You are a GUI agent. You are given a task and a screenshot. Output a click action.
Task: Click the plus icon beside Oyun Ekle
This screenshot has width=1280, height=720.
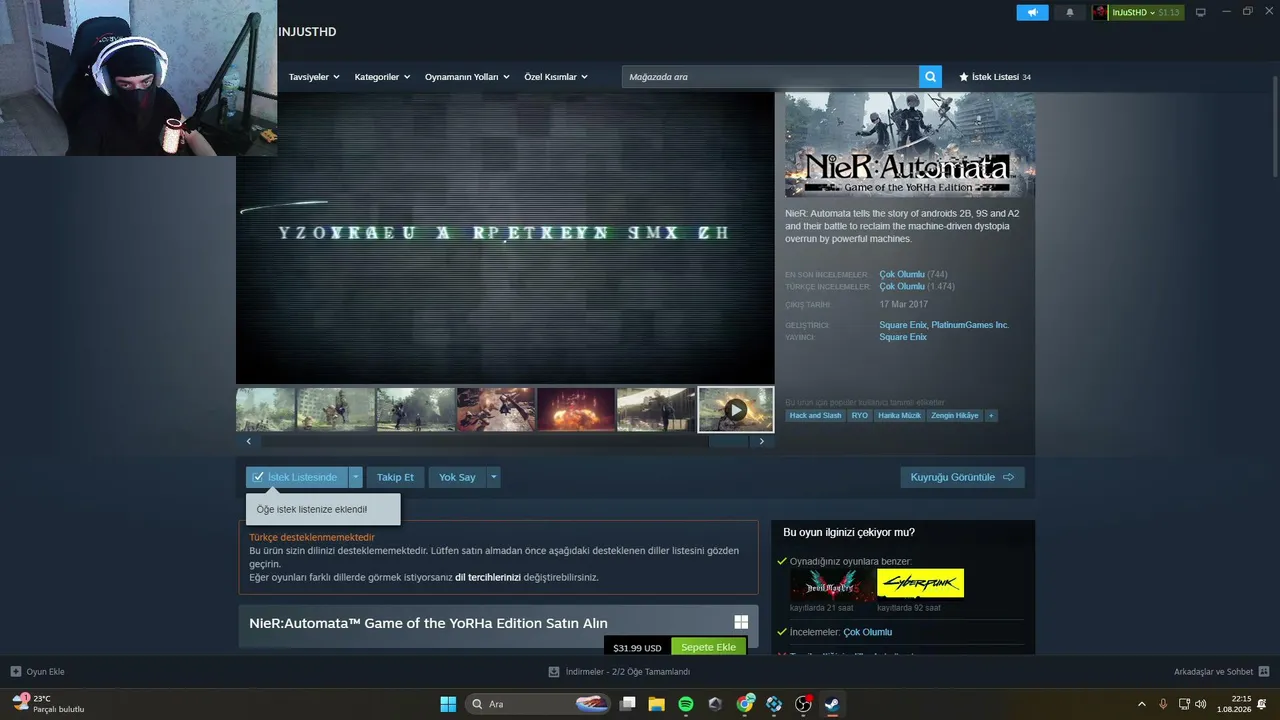[x=15, y=672]
